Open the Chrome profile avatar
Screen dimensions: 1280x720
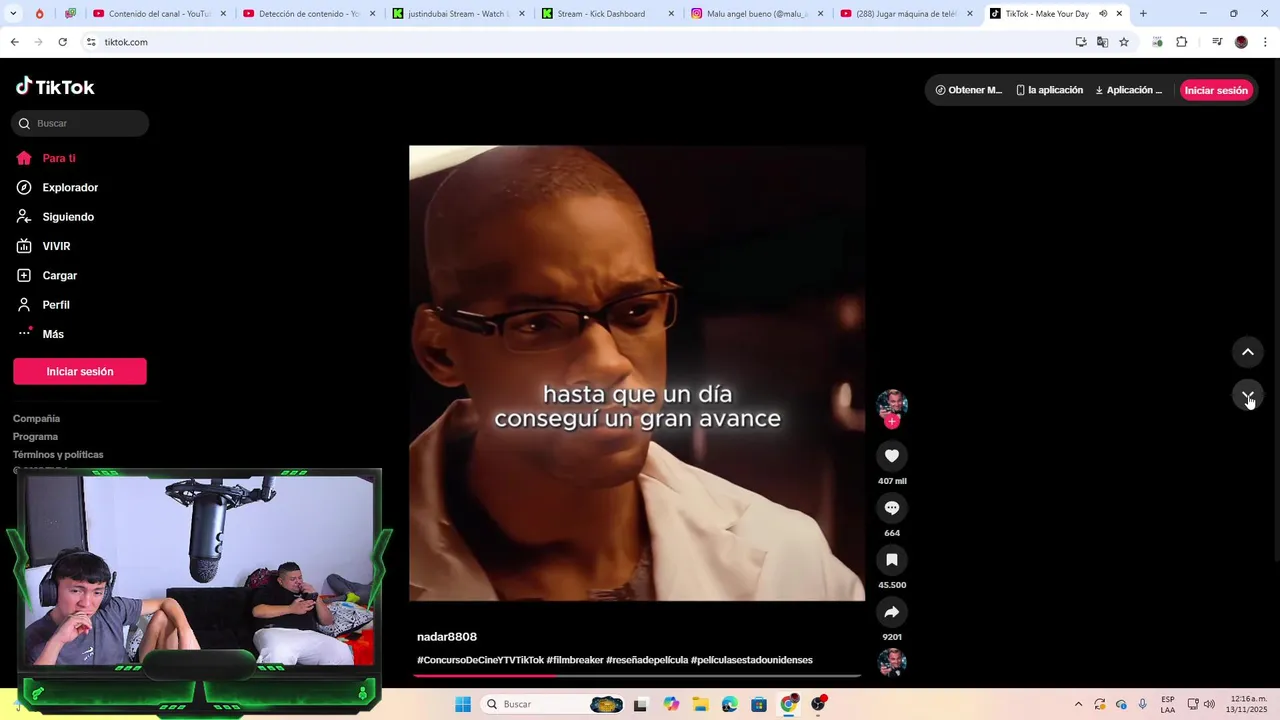tap(1241, 42)
